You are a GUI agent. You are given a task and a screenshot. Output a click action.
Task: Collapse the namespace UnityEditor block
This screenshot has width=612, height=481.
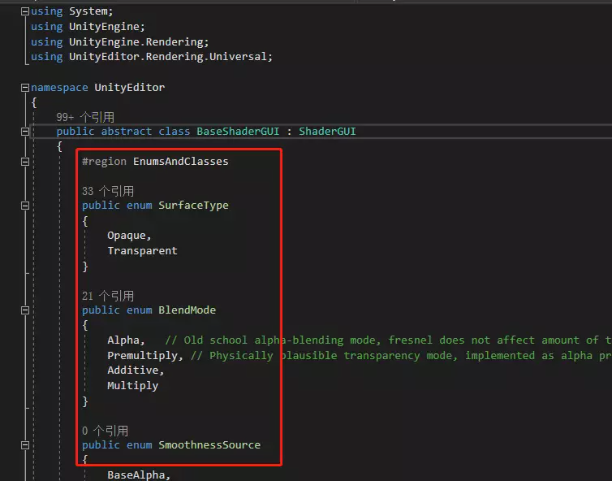pos(25,88)
